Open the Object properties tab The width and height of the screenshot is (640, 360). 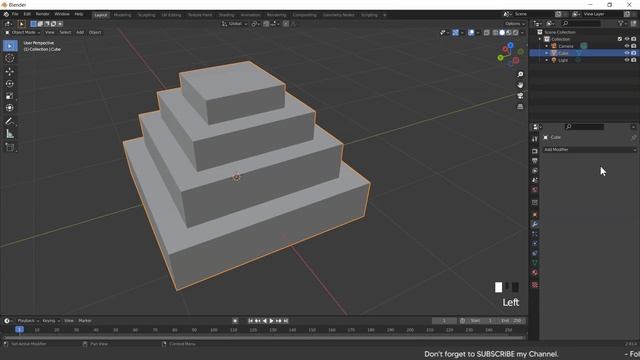[x=535, y=214]
